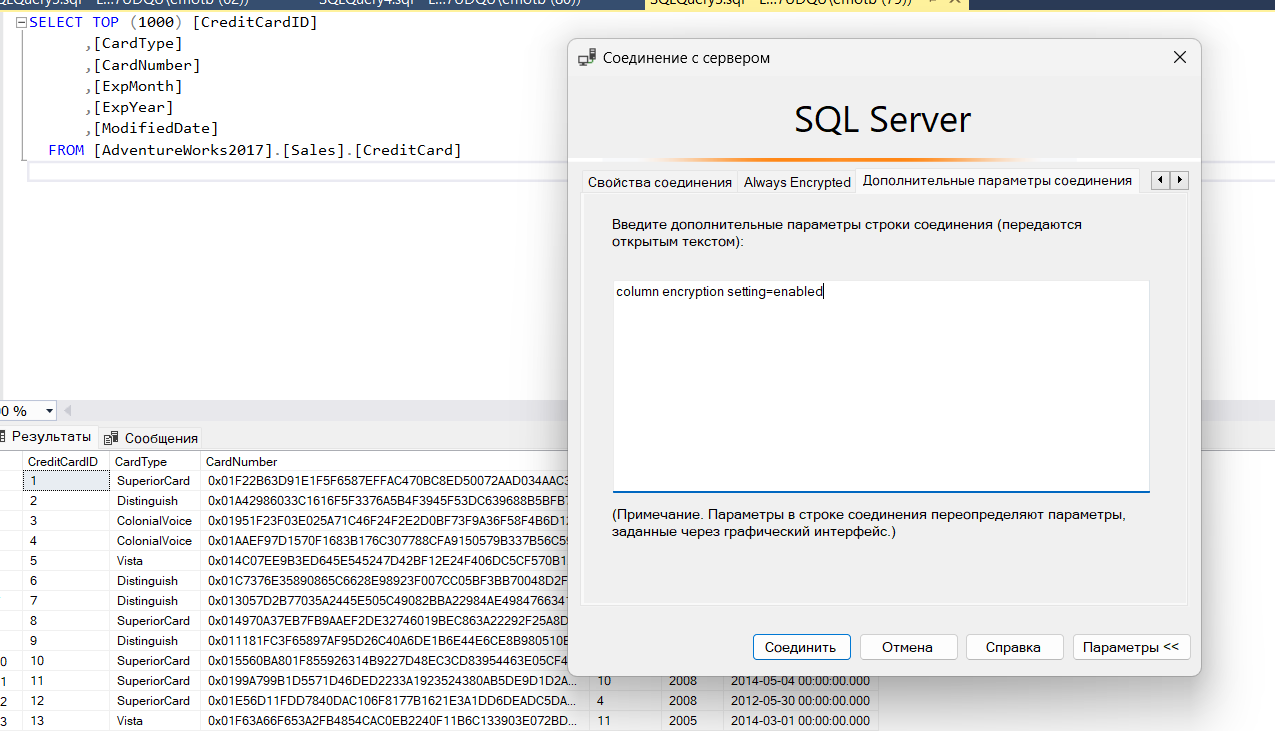Click [ExpMonth] in the SQL query text
The height and width of the screenshot is (731, 1275).
(x=138, y=86)
